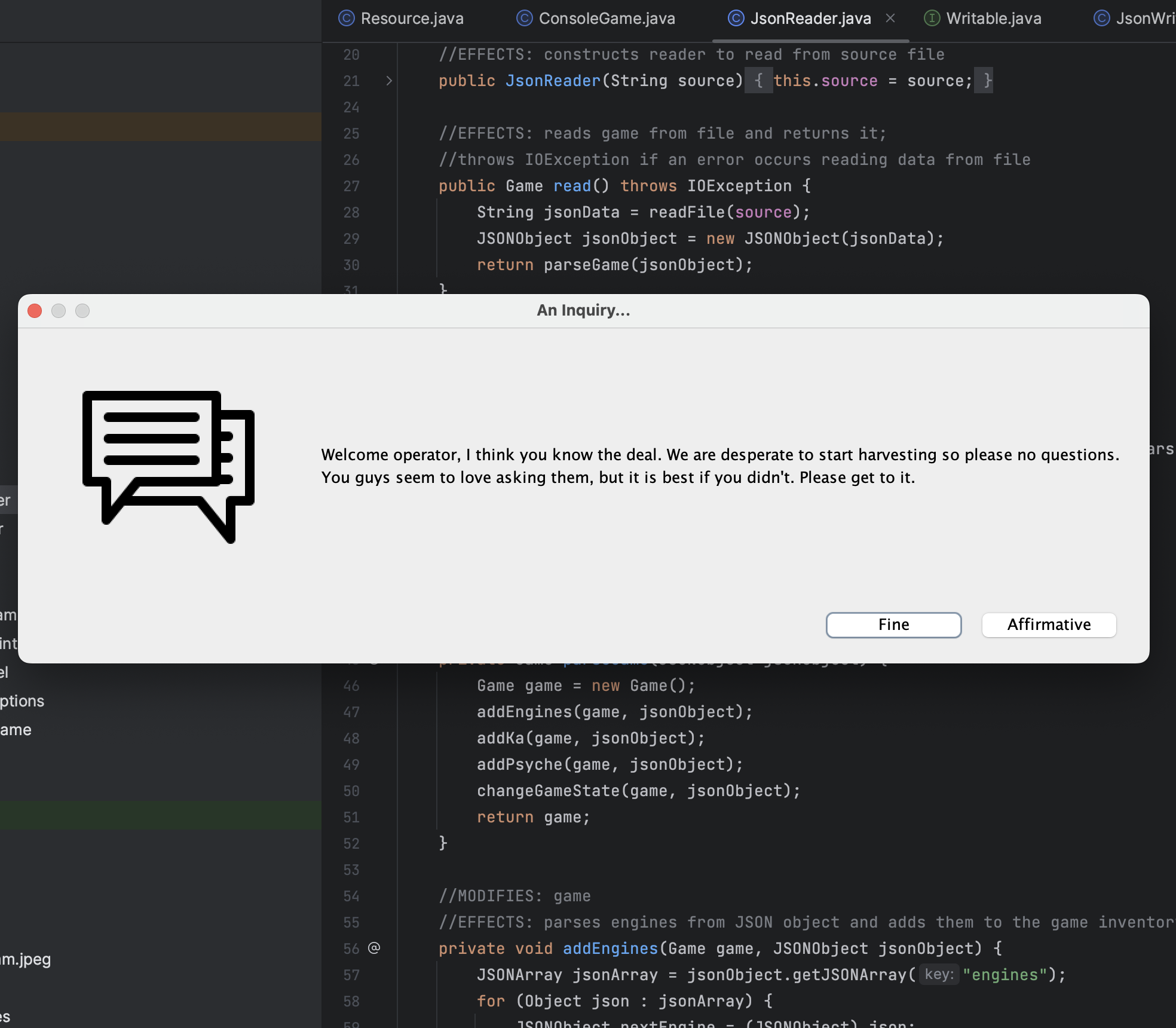Select the Writable.java tab

point(993,19)
